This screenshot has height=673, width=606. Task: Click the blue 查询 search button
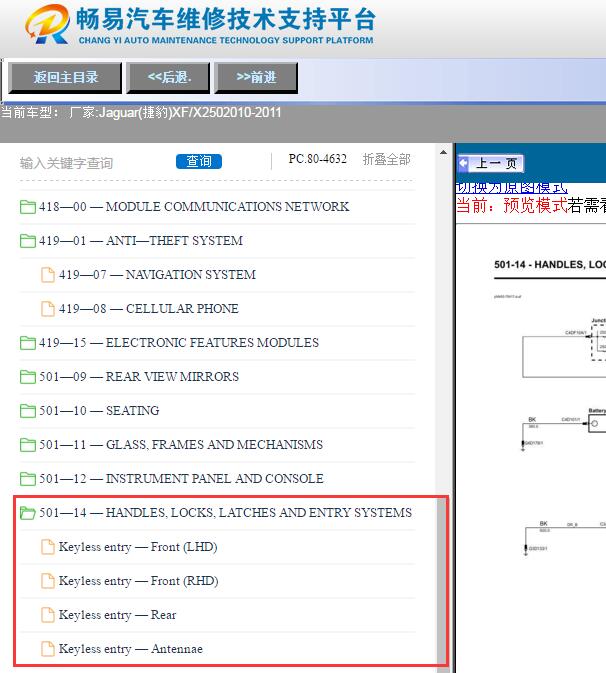[x=199, y=161]
